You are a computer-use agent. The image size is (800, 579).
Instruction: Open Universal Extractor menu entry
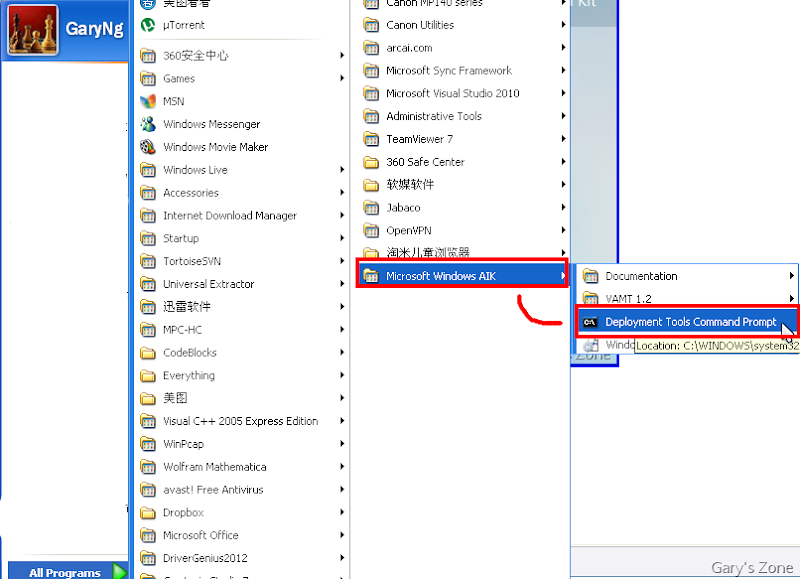[242, 284]
